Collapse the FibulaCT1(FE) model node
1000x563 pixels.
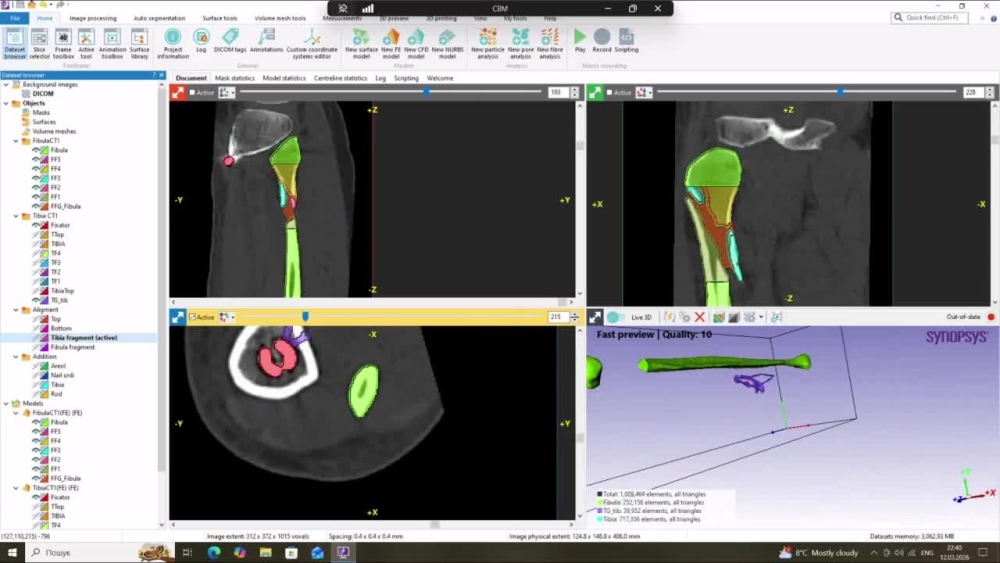tap(17, 413)
